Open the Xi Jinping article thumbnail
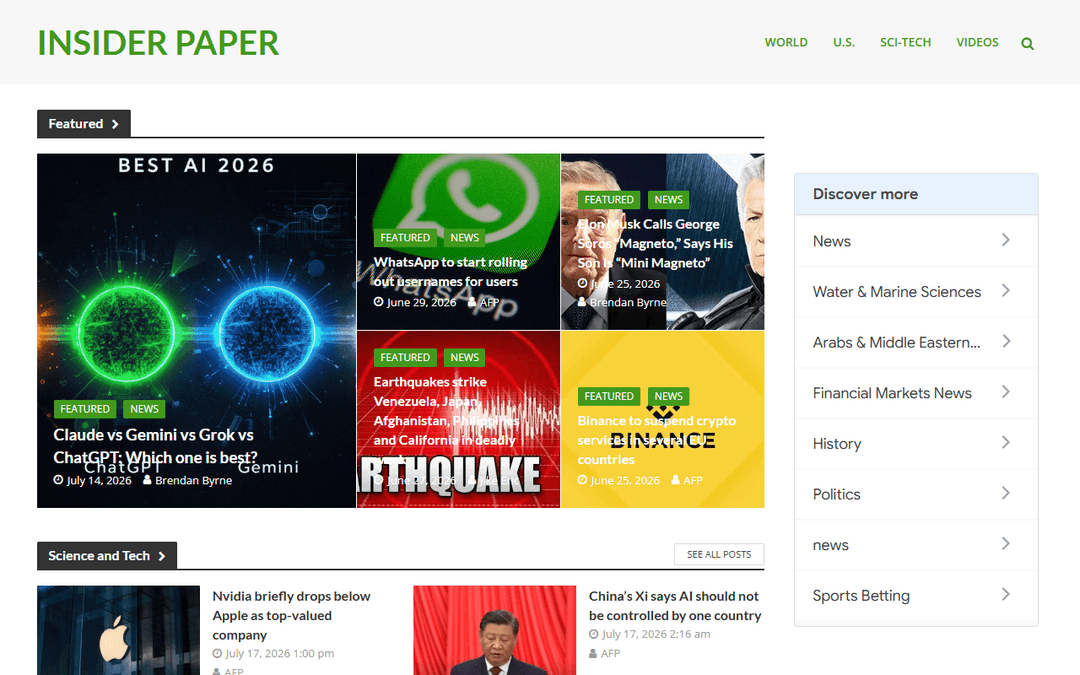1080x675 pixels. pos(495,630)
